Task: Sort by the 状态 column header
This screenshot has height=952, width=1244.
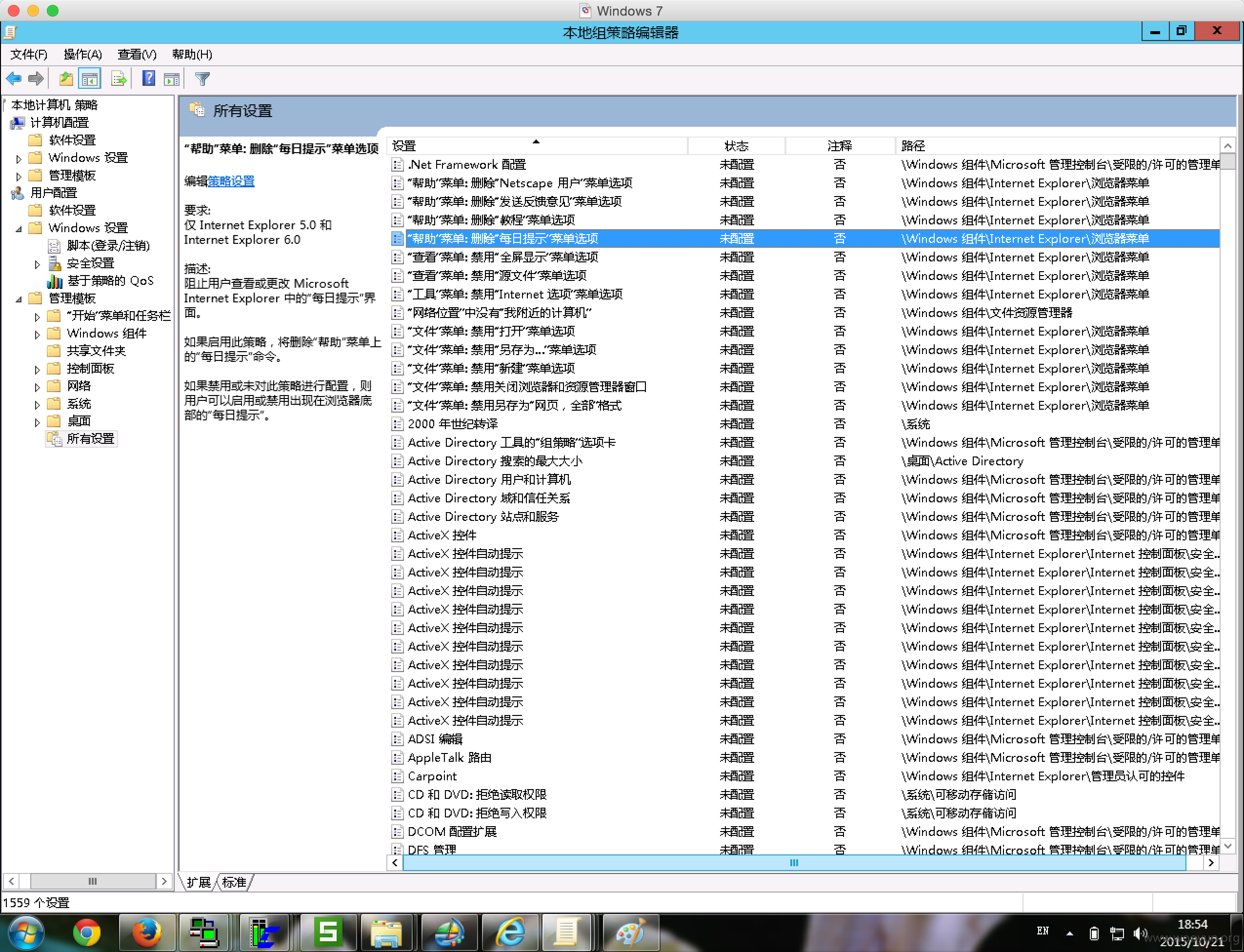Action: tap(737, 146)
